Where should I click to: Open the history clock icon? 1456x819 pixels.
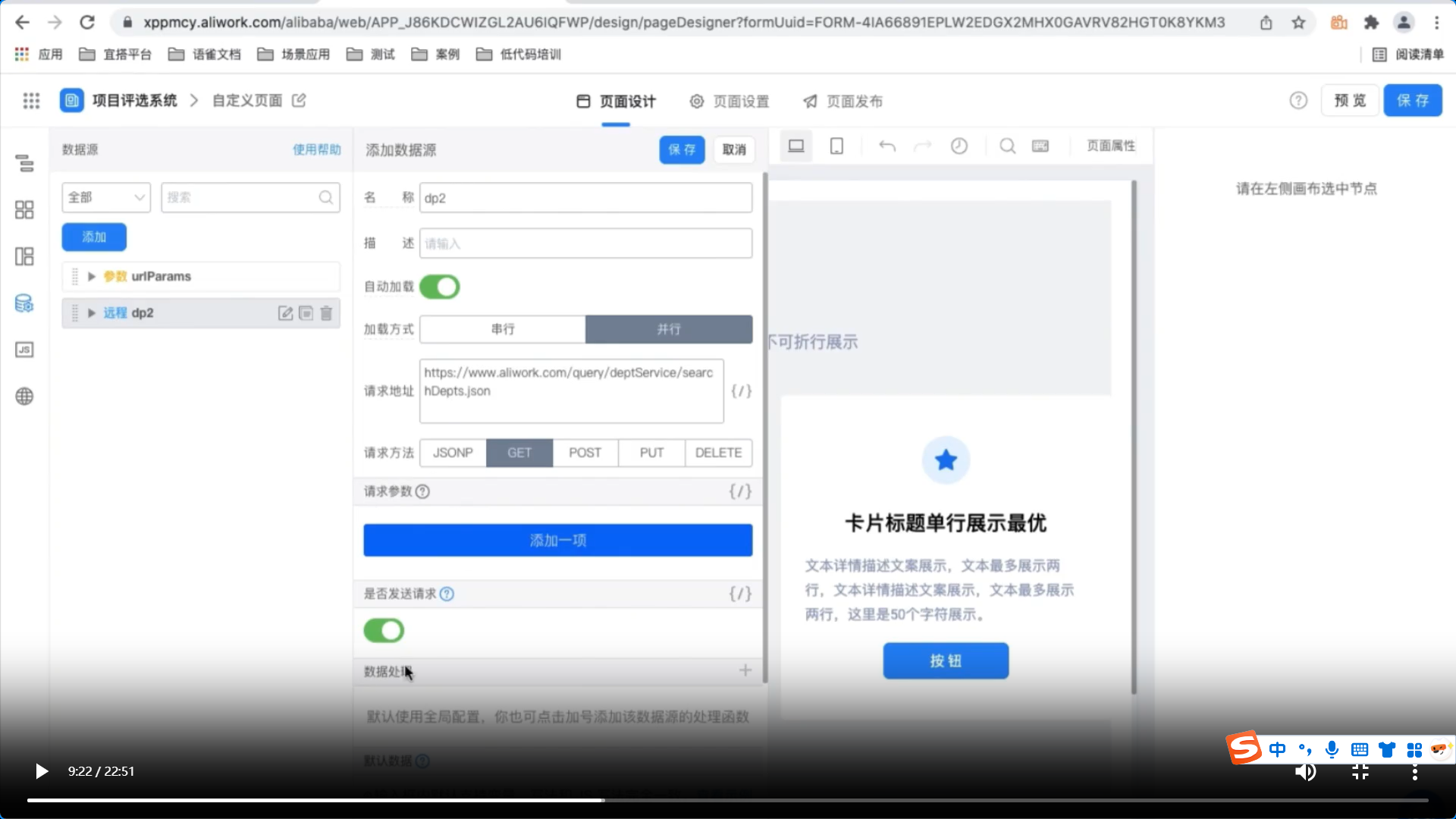(959, 146)
